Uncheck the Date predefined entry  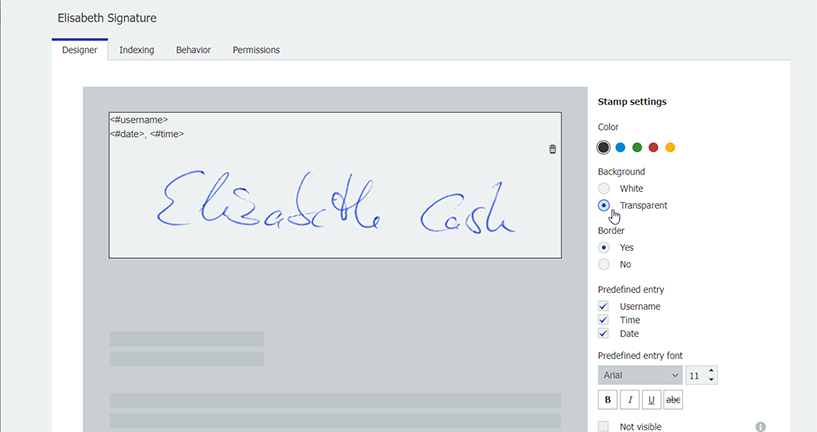tap(603, 334)
